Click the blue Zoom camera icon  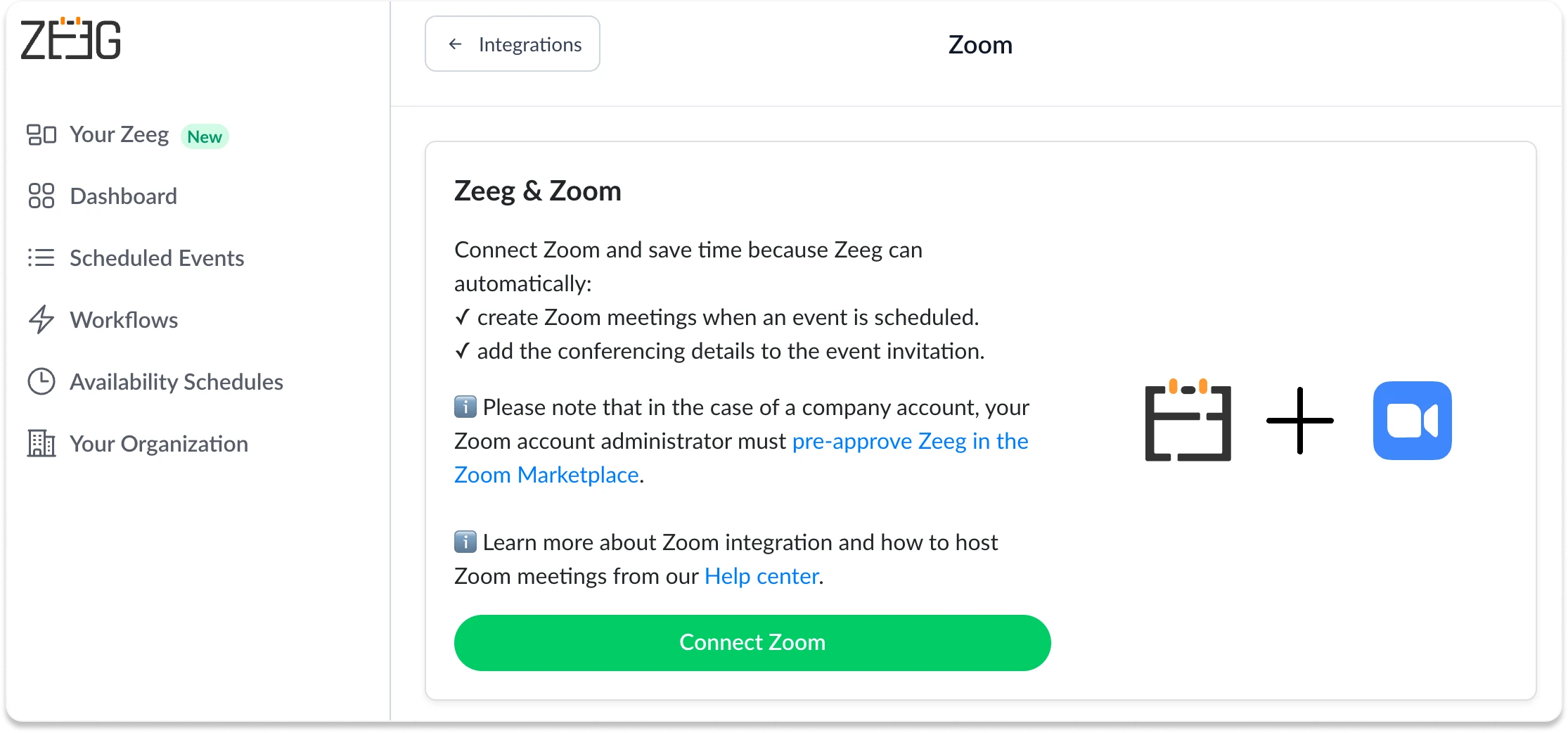click(1412, 420)
